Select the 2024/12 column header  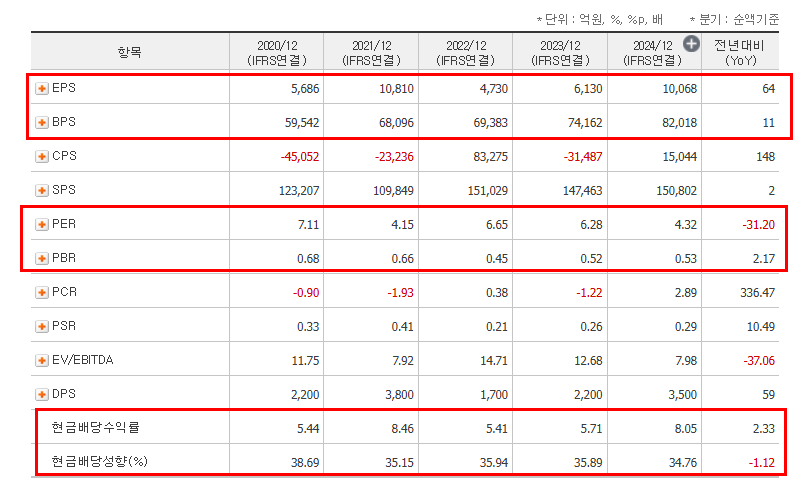652,53
